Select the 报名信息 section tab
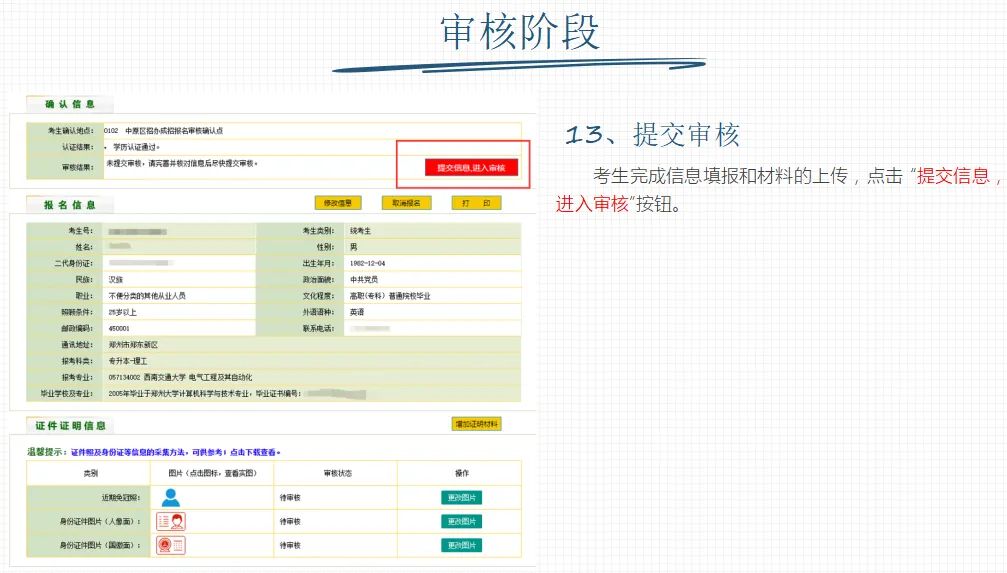The height and width of the screenshot is (573, 1007). [x=70, y=205]
